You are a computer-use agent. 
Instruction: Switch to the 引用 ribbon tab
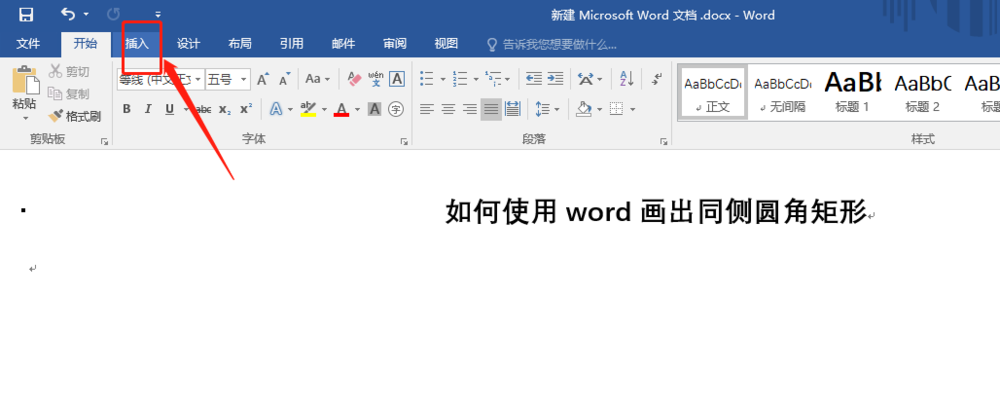291,43
